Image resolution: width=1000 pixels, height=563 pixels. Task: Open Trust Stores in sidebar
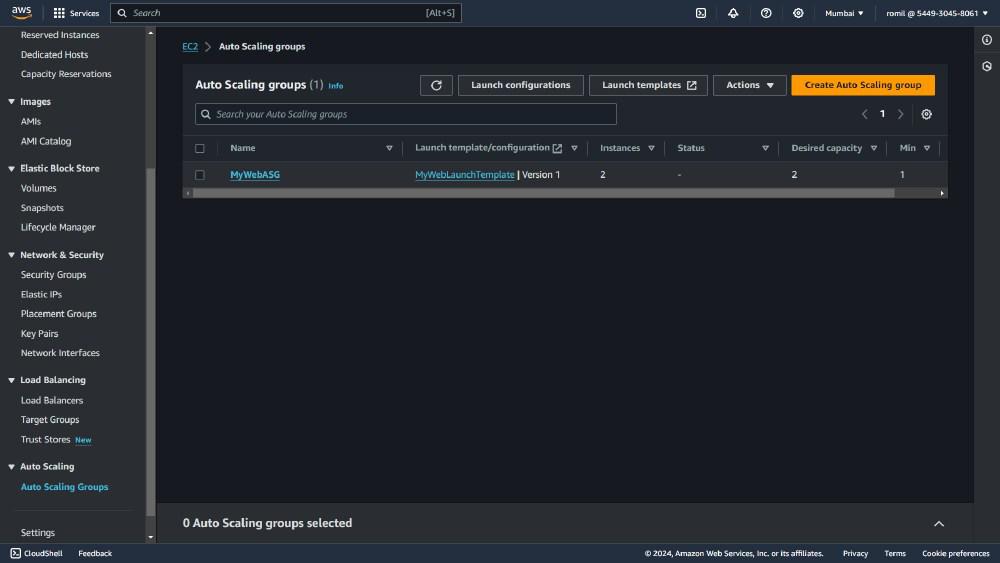[45, 439]
